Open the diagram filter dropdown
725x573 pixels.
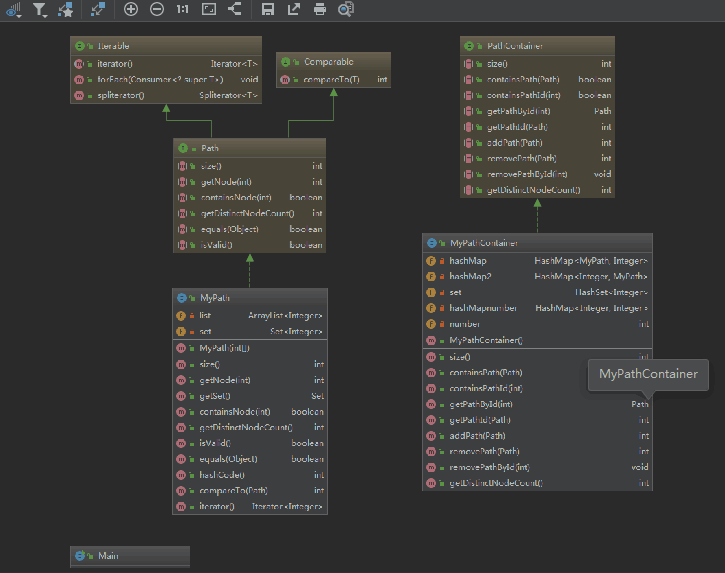40,9
